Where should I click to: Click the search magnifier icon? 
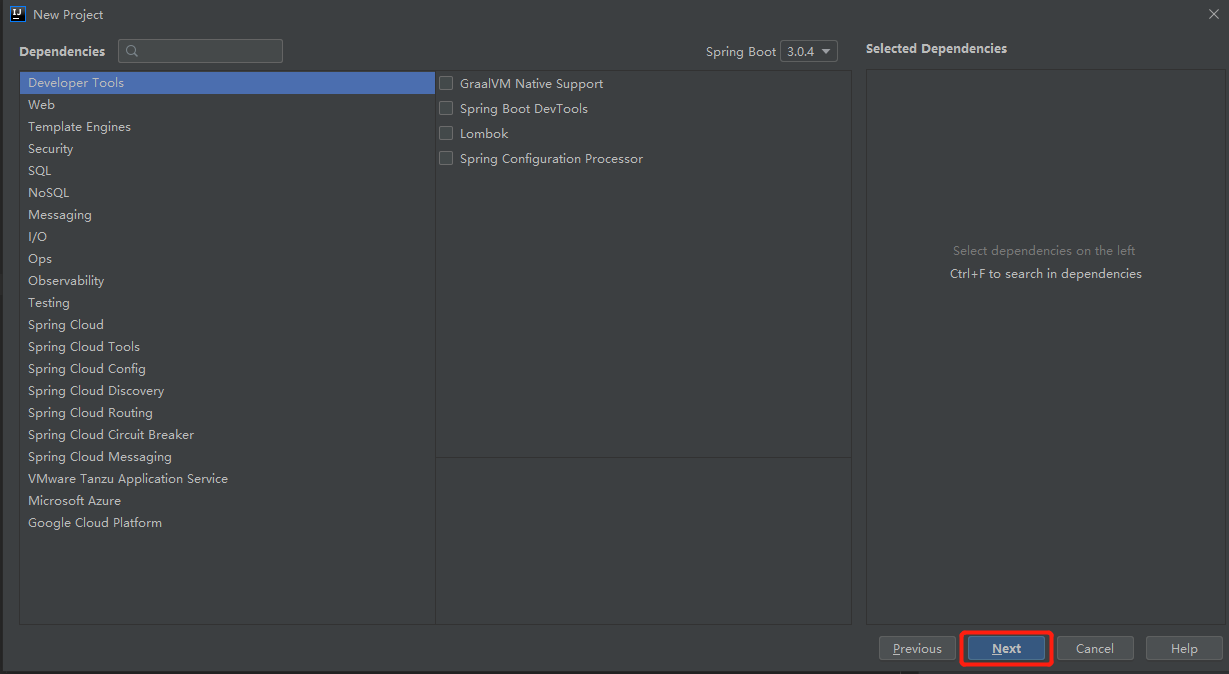pos(133,51)
